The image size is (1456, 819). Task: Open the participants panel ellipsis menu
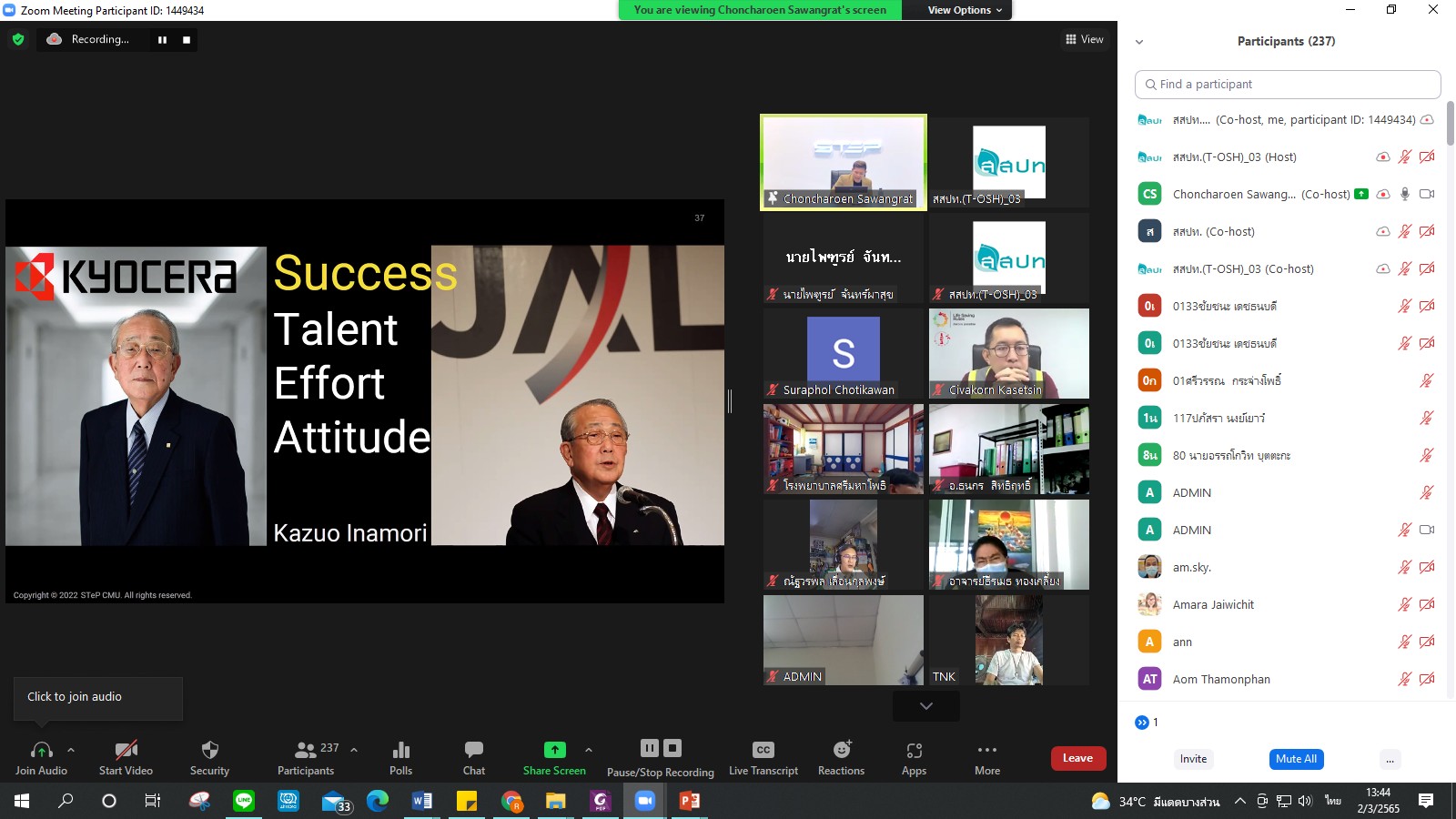[x=1389, y=759]
